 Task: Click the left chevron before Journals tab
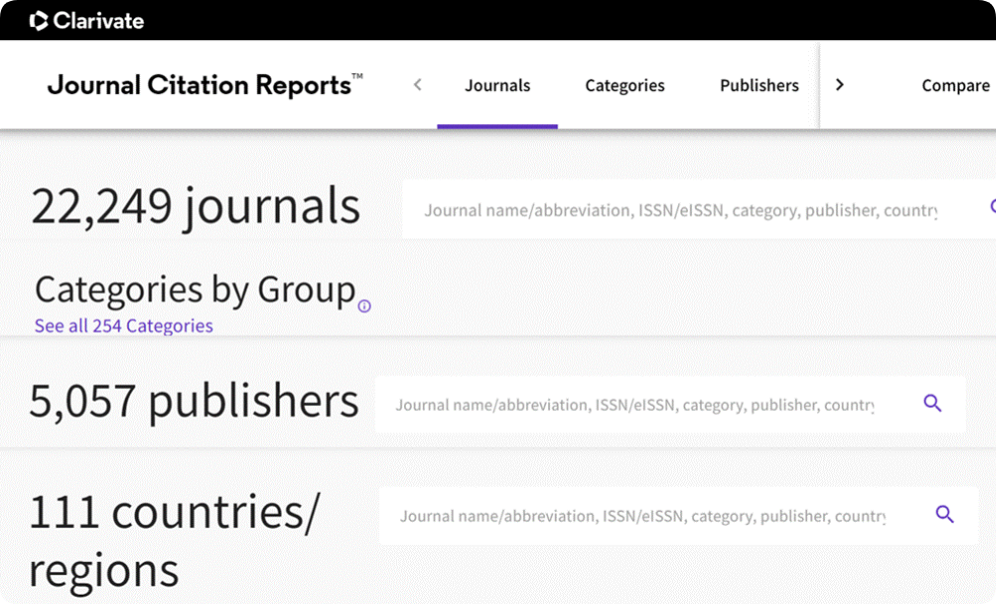[x=417, y=84]
